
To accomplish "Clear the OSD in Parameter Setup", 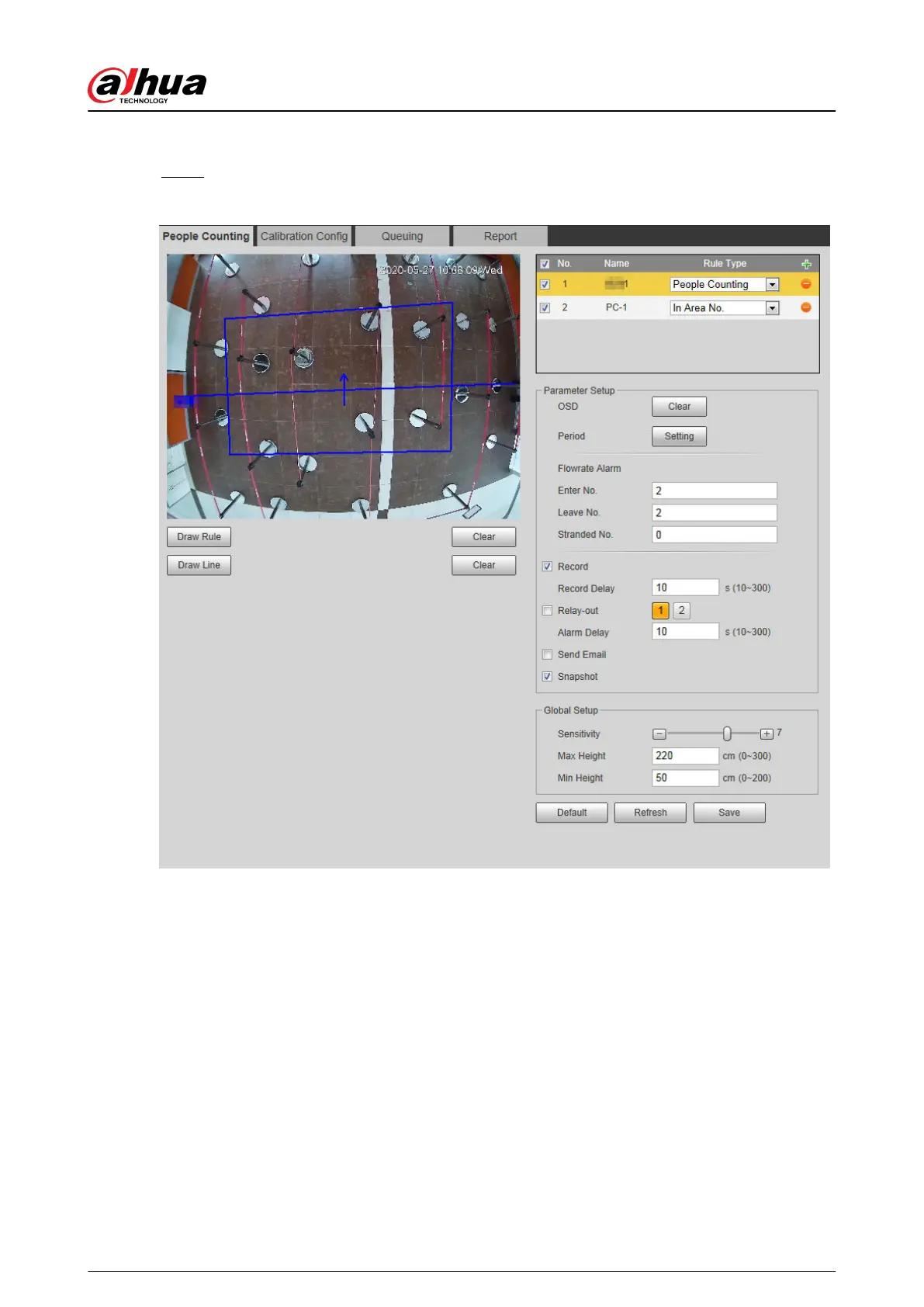I will pos(679,407).
